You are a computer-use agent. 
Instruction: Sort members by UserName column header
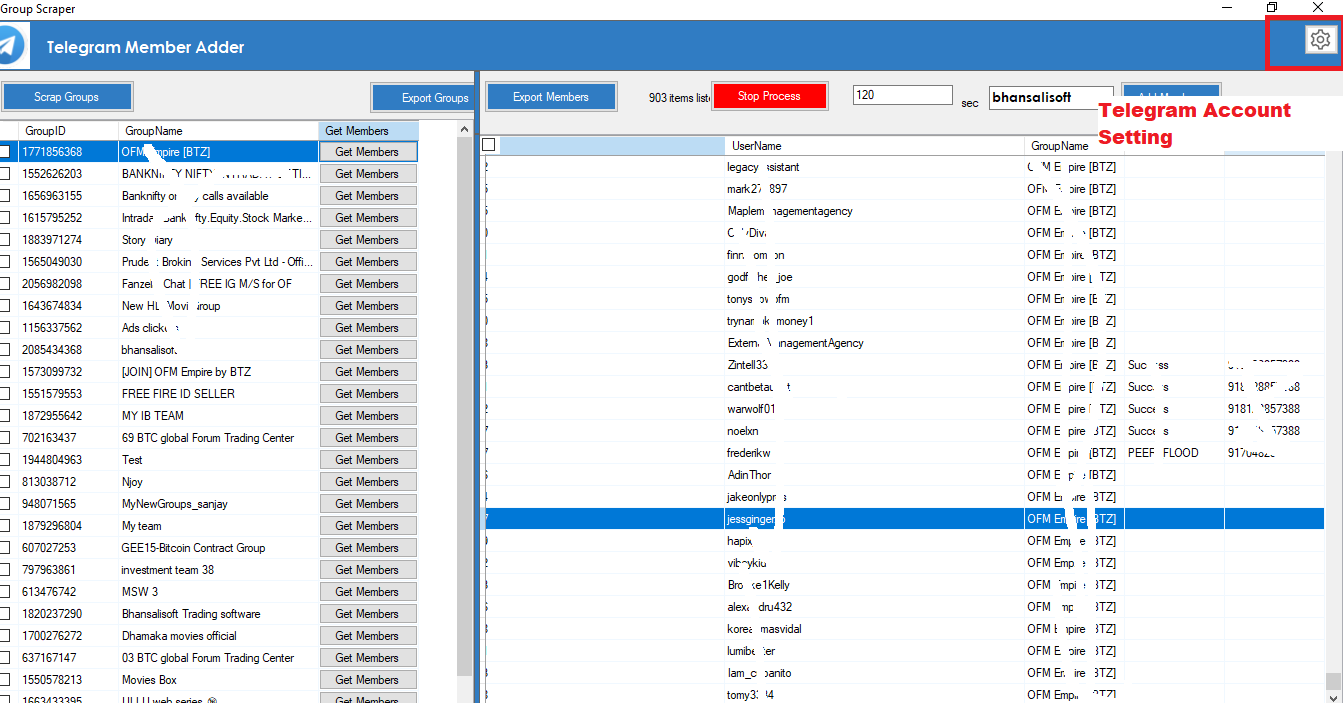point(875,146)
